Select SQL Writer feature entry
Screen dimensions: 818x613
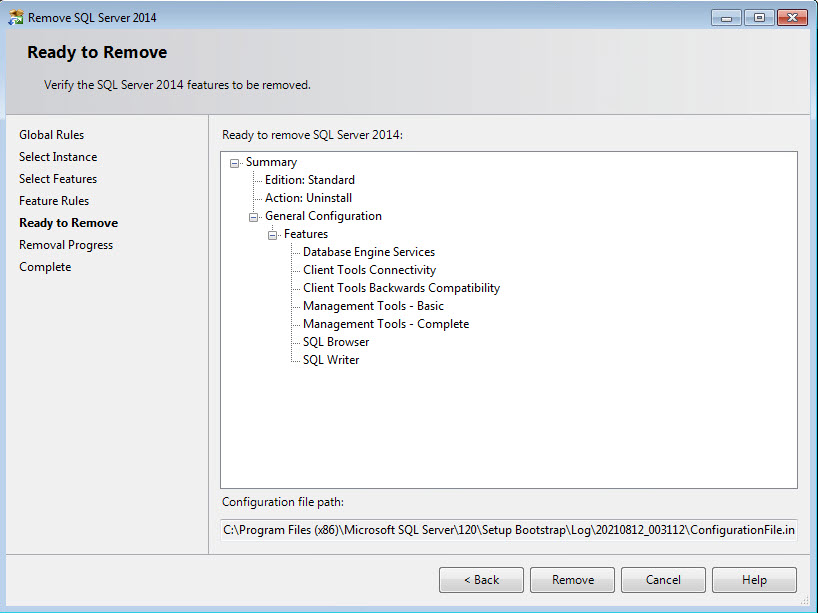(x=331, y=360)
